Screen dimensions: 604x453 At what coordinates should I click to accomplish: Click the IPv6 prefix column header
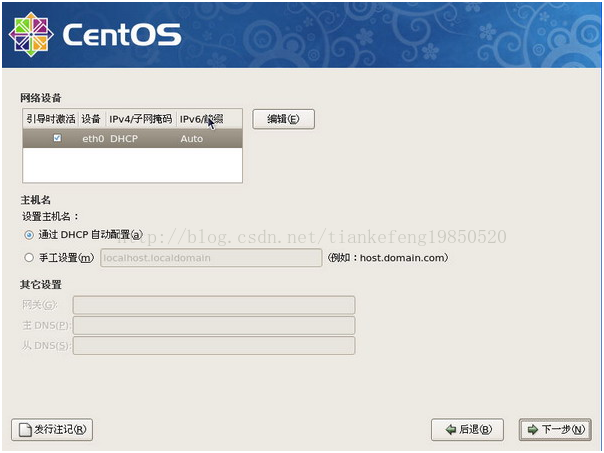[x=209, y=119]
